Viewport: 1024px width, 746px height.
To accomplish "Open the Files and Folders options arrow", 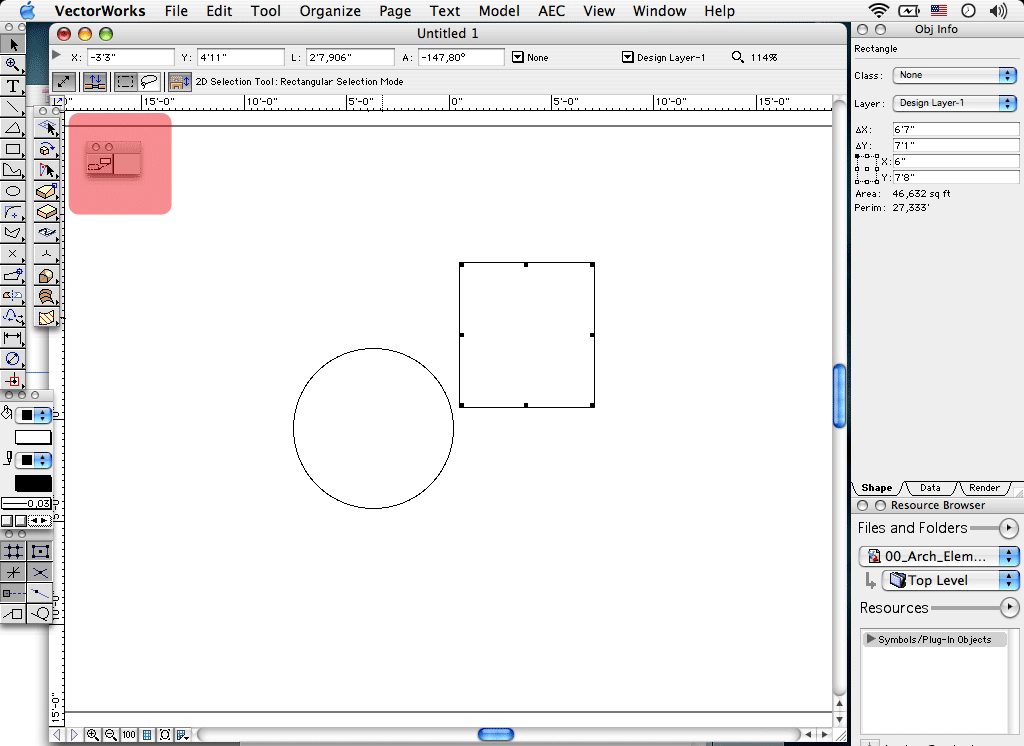I will pos(1009,528).
